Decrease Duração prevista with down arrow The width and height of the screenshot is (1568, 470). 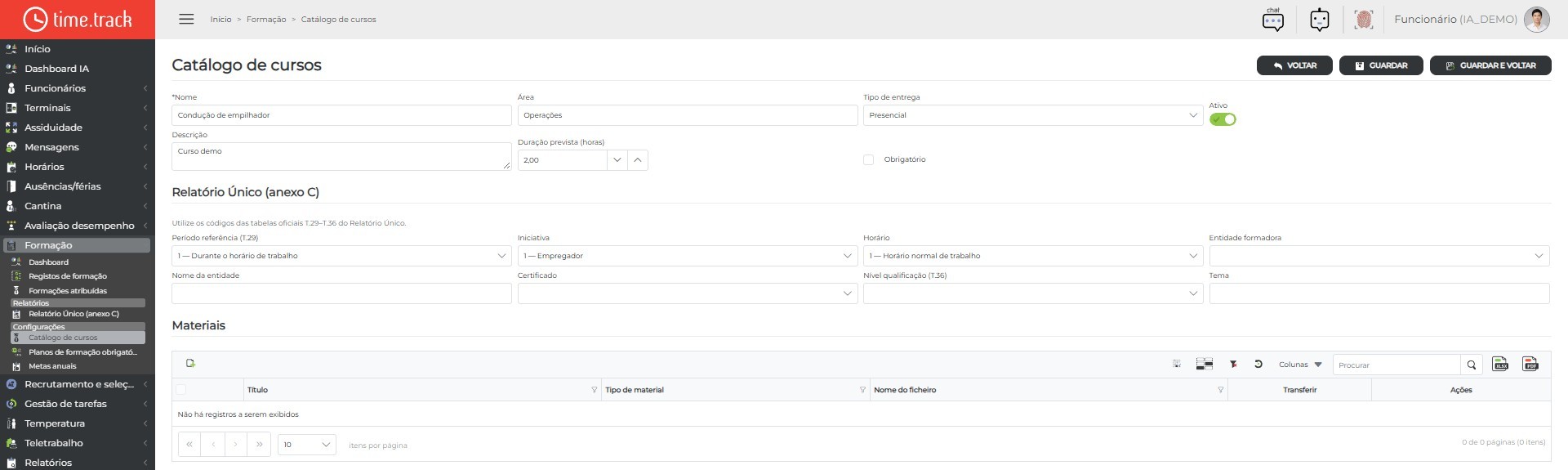coord(617,160)
